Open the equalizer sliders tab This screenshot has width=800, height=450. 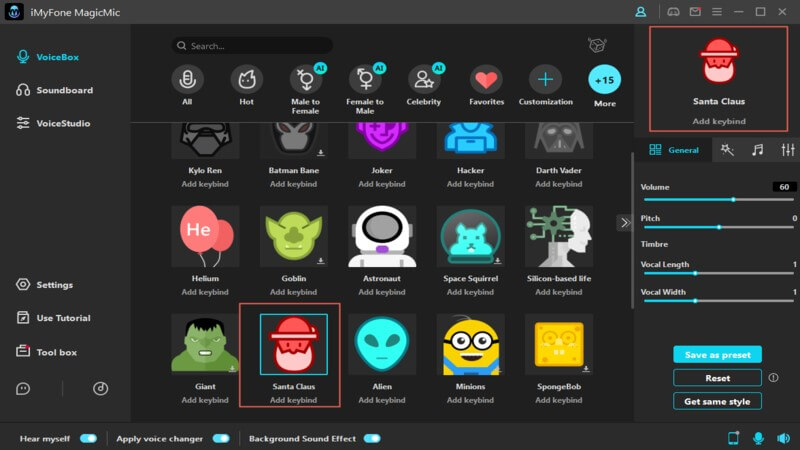(x=788, y=149)
